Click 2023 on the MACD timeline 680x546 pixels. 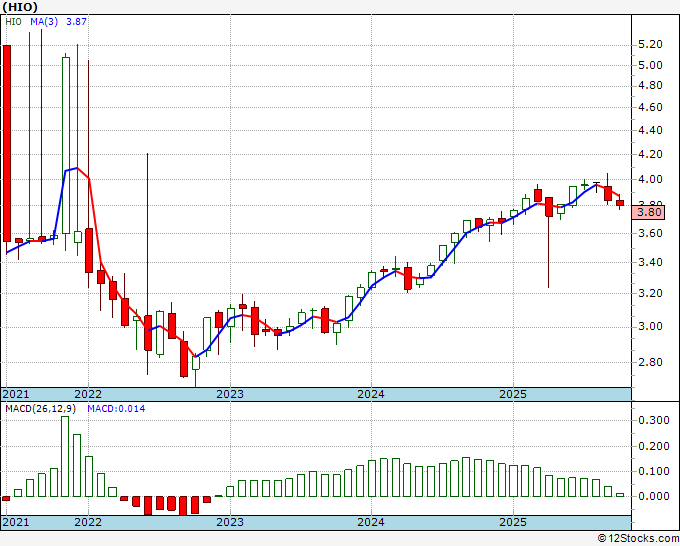pyautogui.click(x=230, y=522)
